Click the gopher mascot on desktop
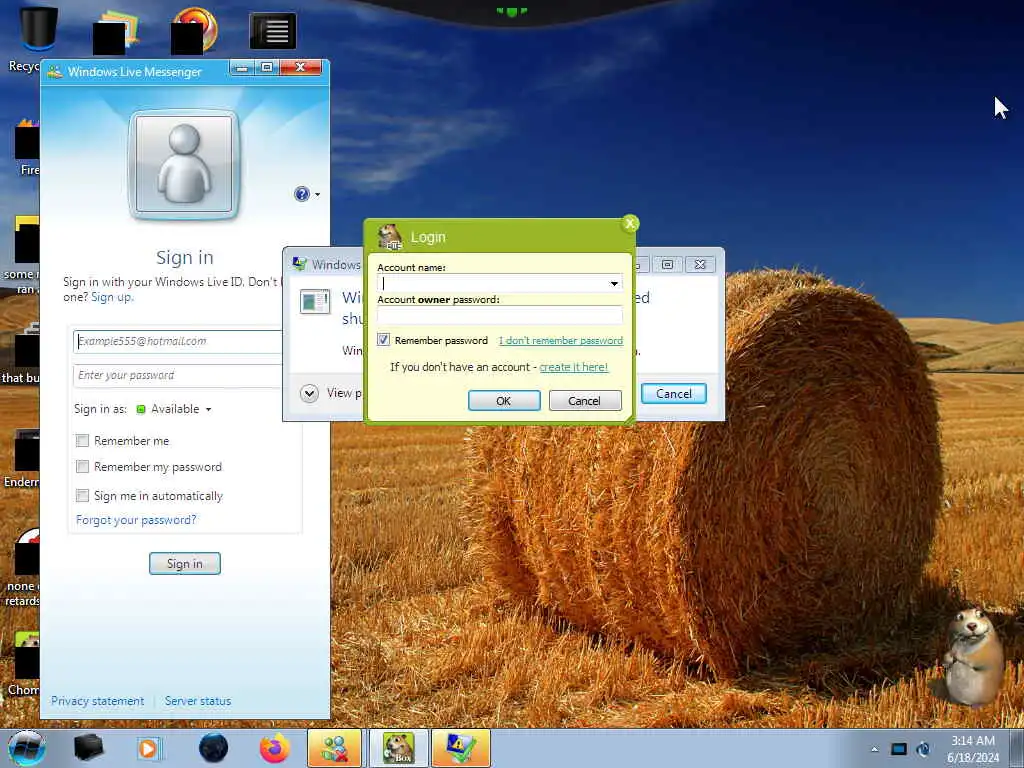 click(972, 656)
